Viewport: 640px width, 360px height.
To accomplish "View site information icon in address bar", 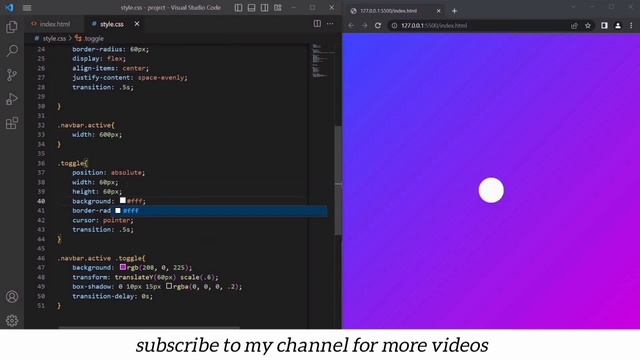I will click(394, 25).
